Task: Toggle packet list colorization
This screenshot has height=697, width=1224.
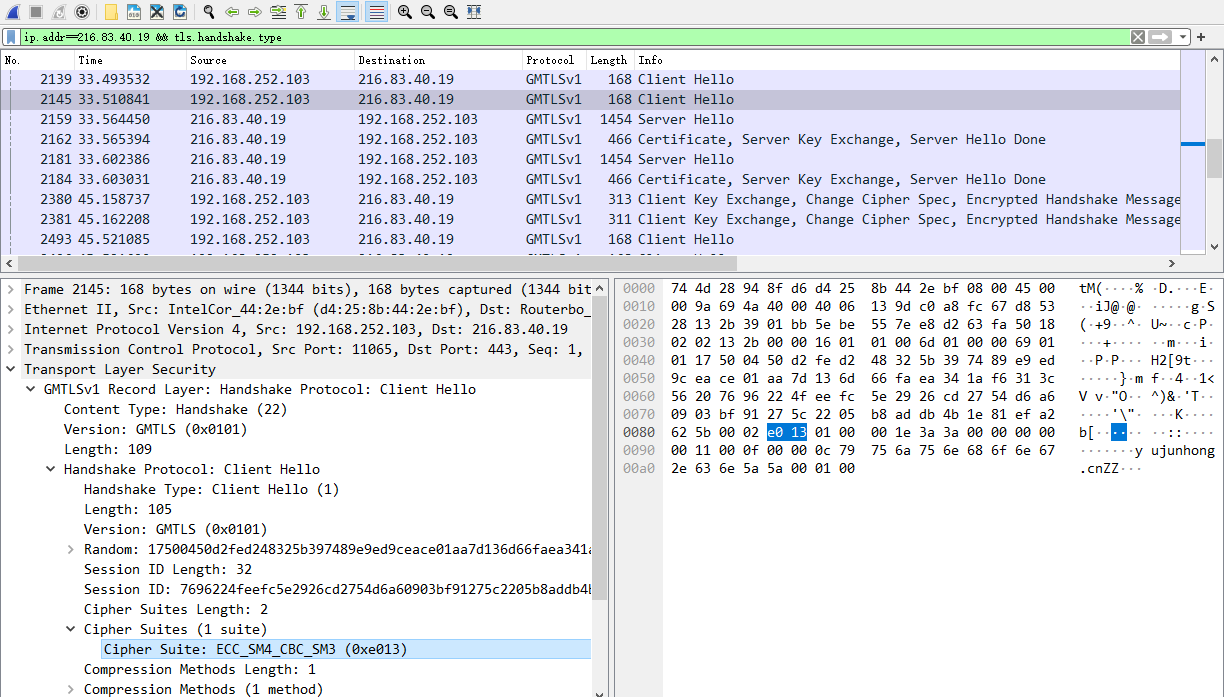Action: click(x=376, y=12)
